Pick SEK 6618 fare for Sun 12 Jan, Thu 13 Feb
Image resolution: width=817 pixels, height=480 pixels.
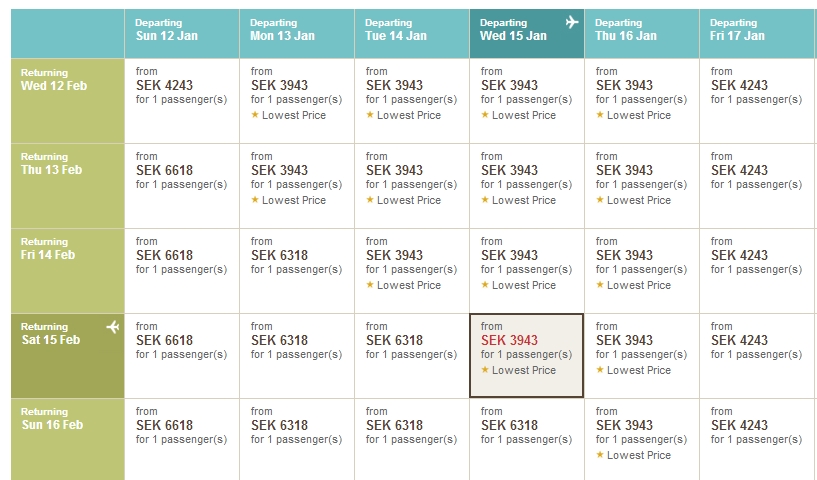(x=164, y=170)
